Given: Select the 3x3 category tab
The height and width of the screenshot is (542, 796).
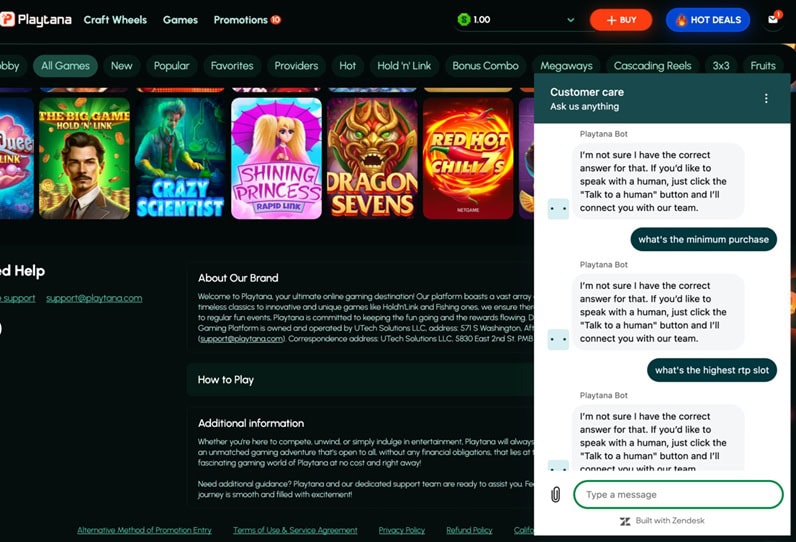Looking at the screenshot, I should click(721, 66).
